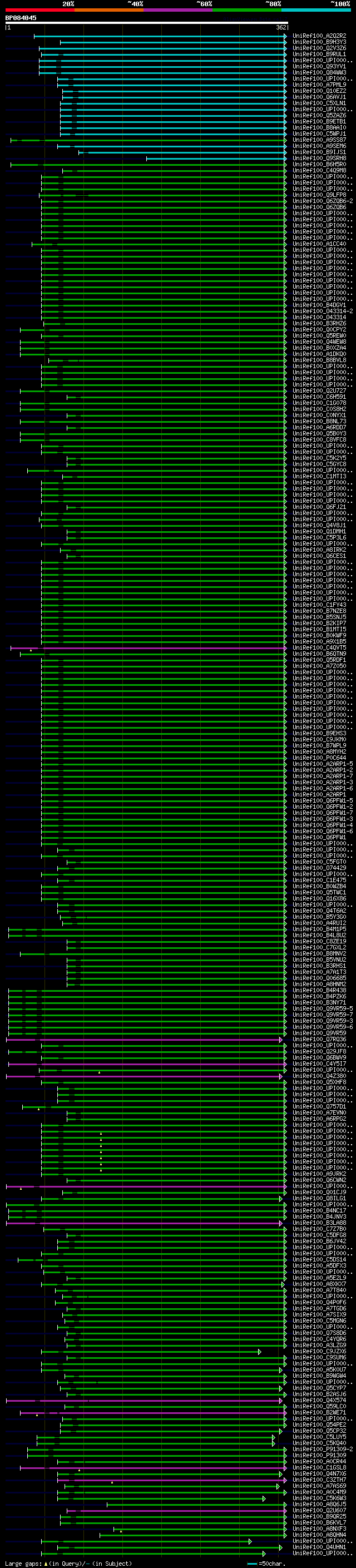Click the white query sequence bar
The width and height of the screenshot is (356, 1568).
pyautogui.click(x=147, y=22)
